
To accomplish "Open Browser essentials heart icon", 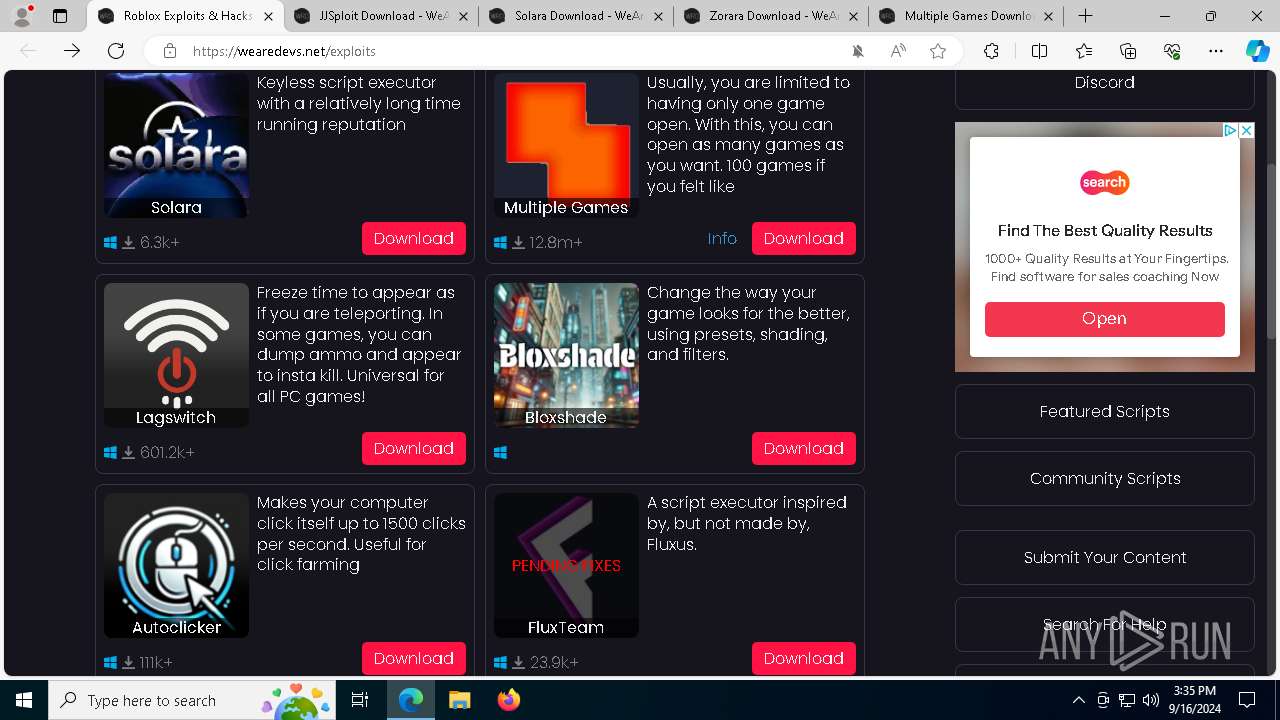I will tap(1172, 51).
